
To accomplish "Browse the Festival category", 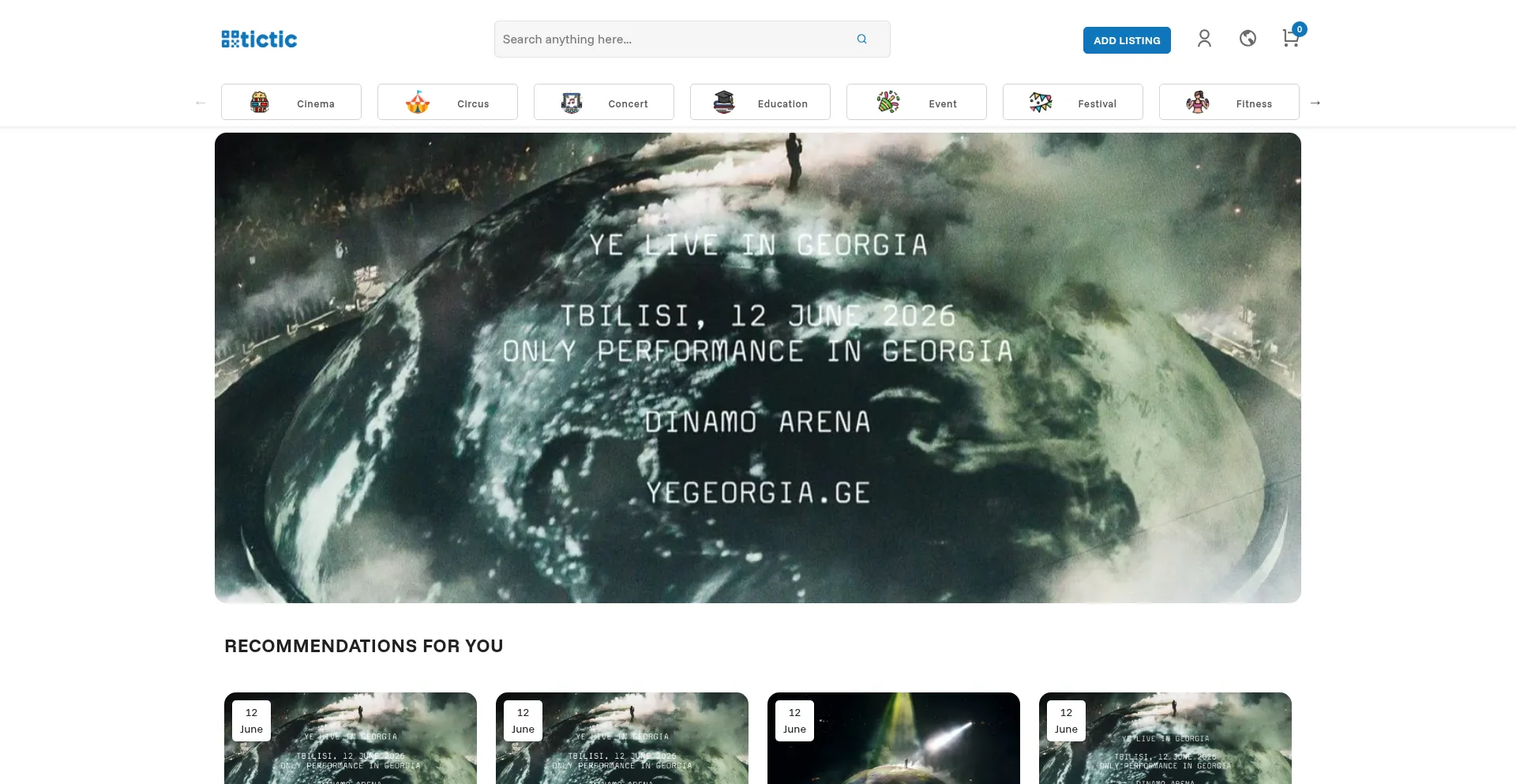I will 1073,102.
